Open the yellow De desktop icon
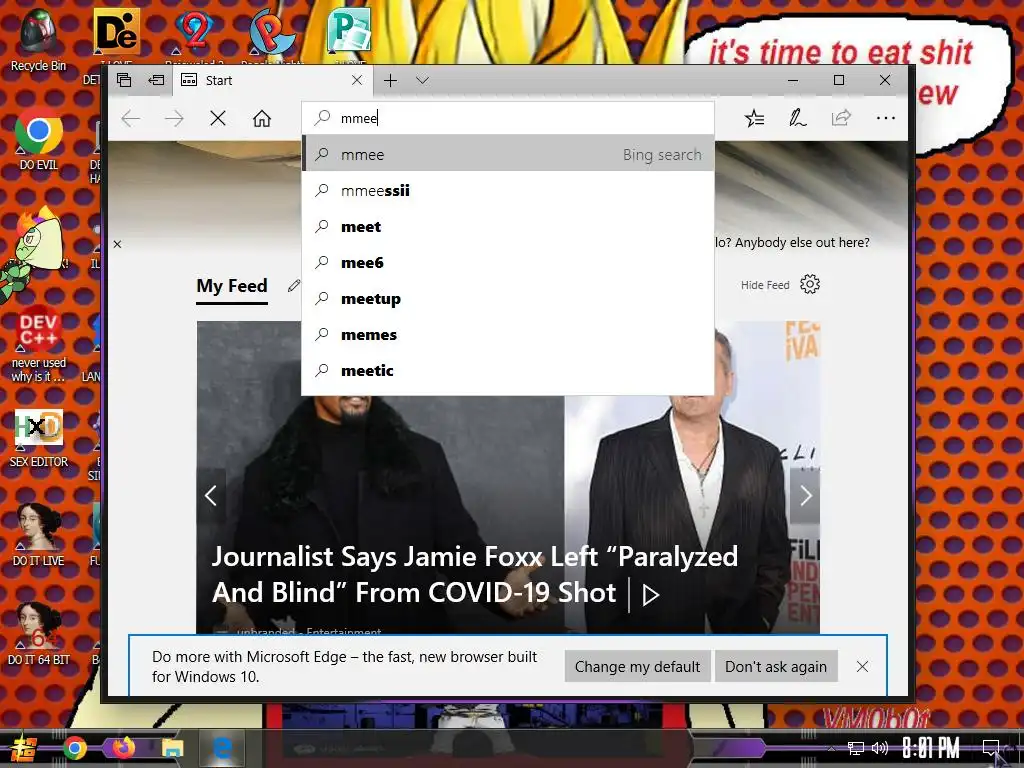This screenshot has height=768, width=1024. (116, 31)
